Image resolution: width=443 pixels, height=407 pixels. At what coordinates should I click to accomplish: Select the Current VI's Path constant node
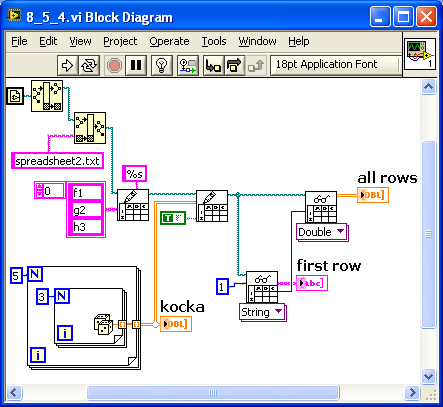tap(15, 96)
